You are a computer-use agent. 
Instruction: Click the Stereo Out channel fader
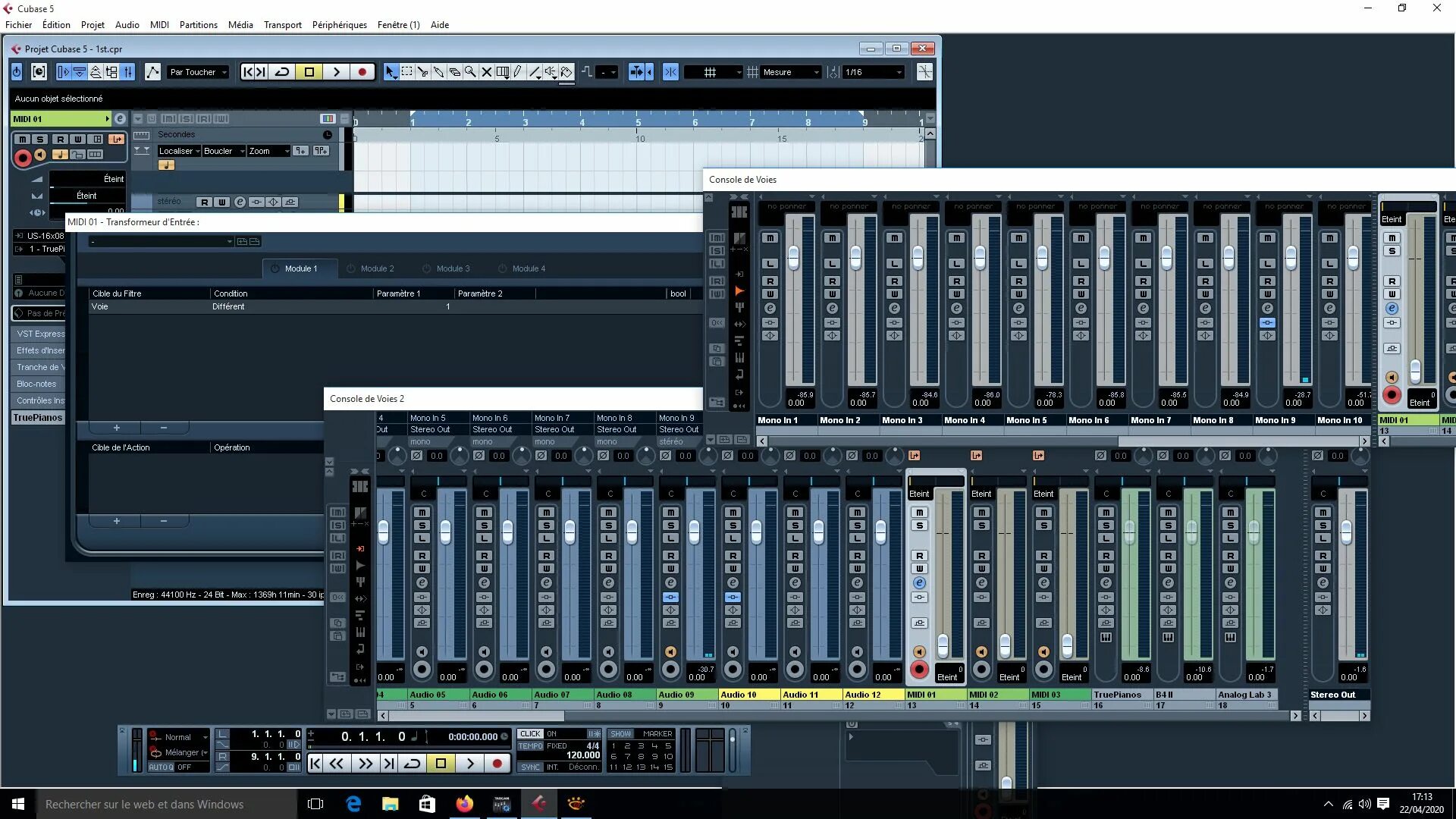tap(1346, 532)
